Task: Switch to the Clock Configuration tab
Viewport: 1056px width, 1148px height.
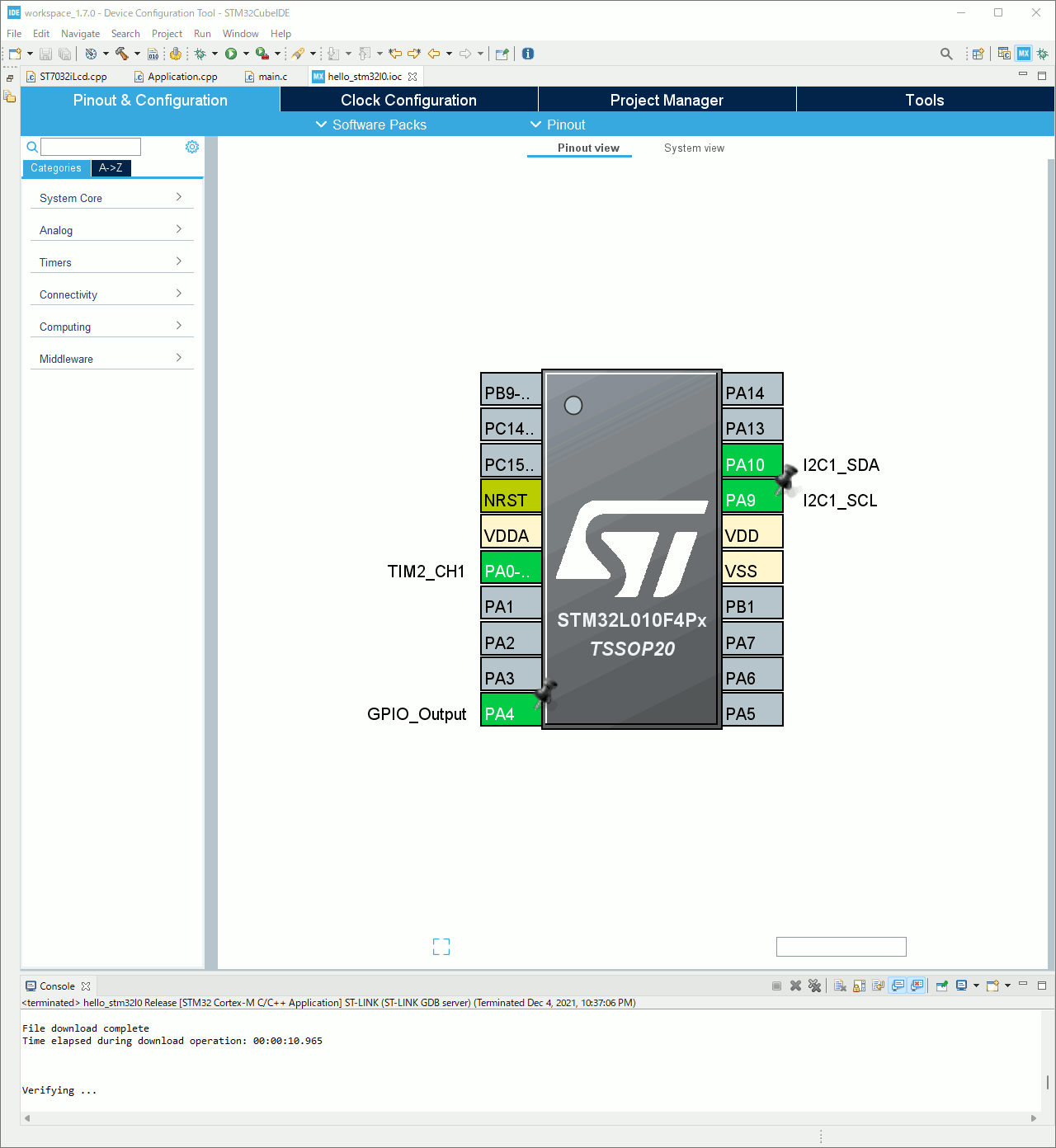Action: (409, 100)
